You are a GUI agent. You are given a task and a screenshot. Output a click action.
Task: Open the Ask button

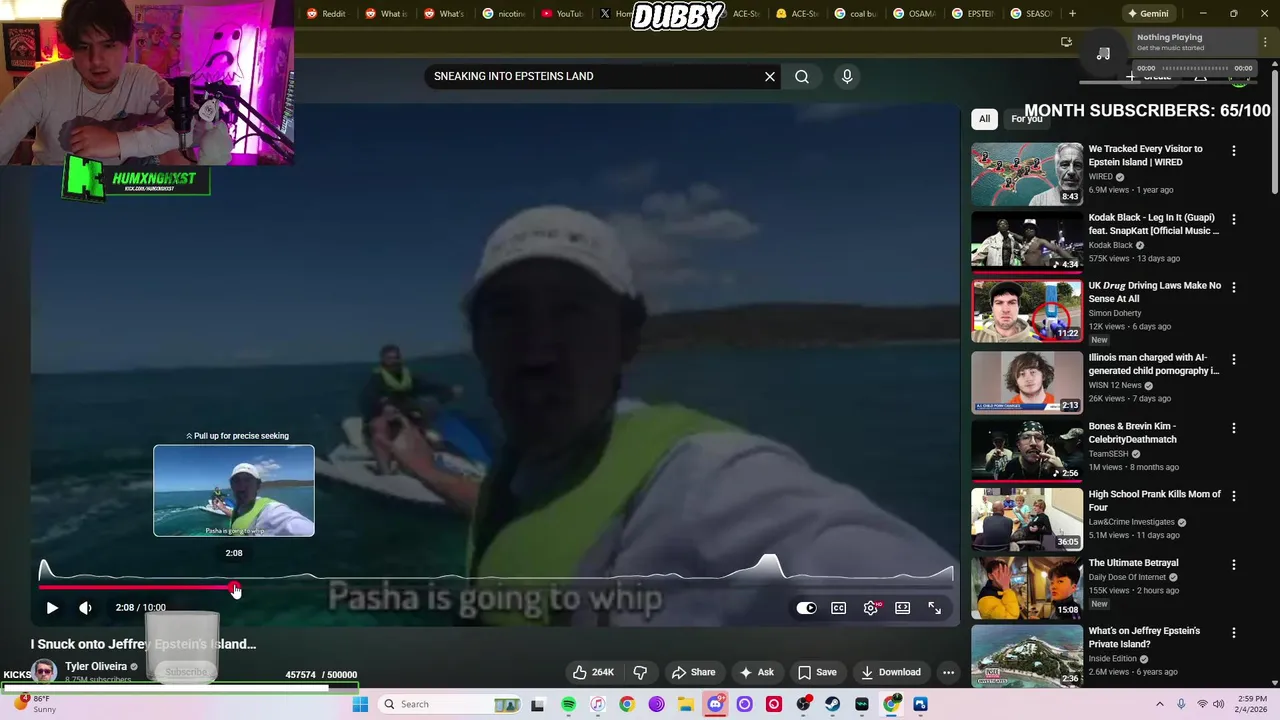(x=756, y=672)
